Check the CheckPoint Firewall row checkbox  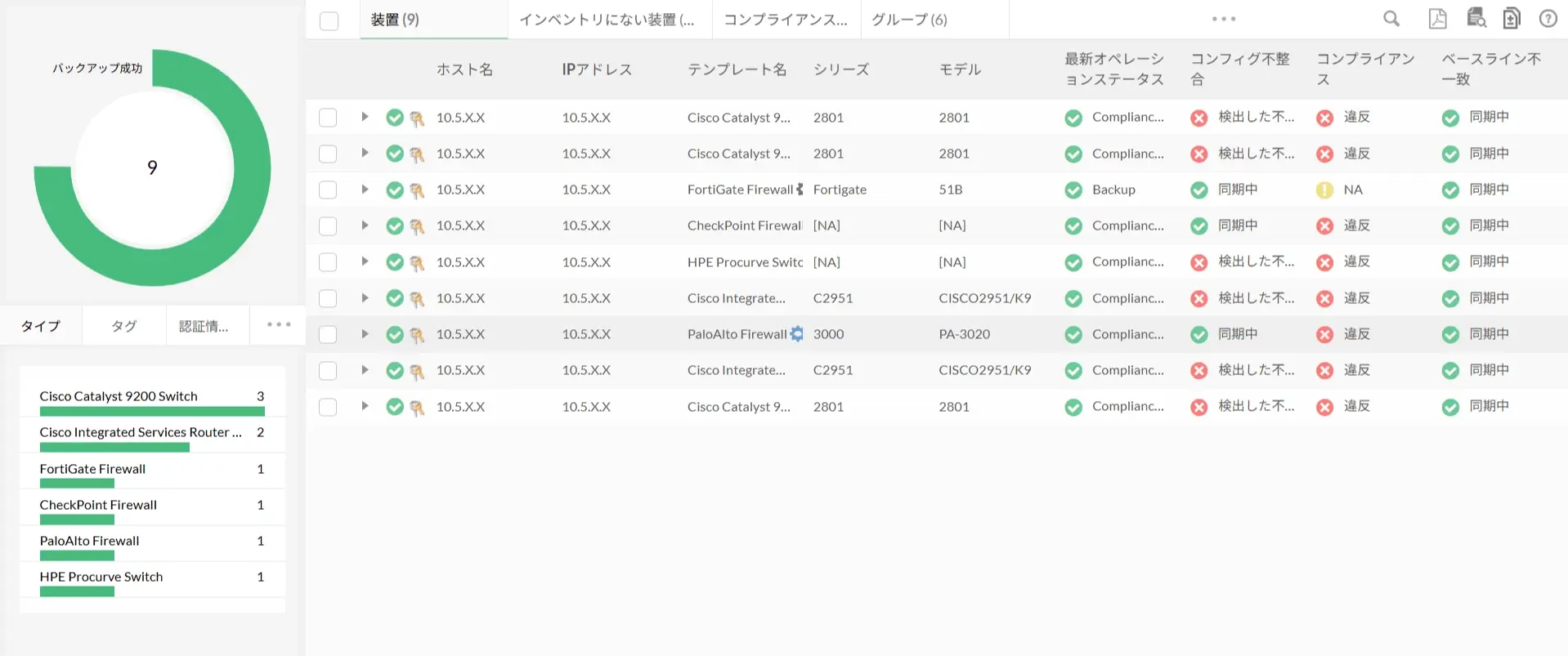click(328, 225)
